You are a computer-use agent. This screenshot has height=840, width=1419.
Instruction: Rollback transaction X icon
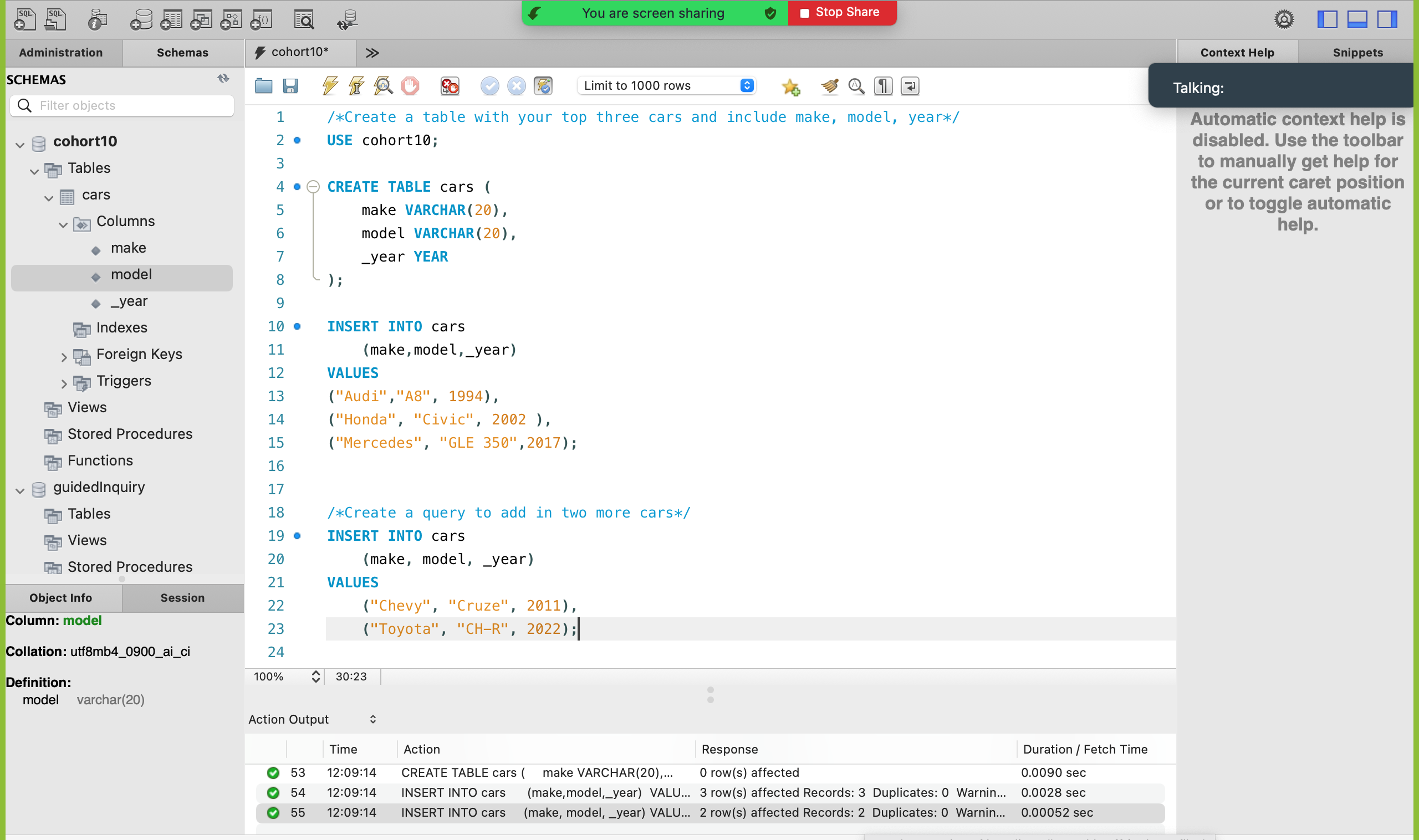(x=516, y=86)
